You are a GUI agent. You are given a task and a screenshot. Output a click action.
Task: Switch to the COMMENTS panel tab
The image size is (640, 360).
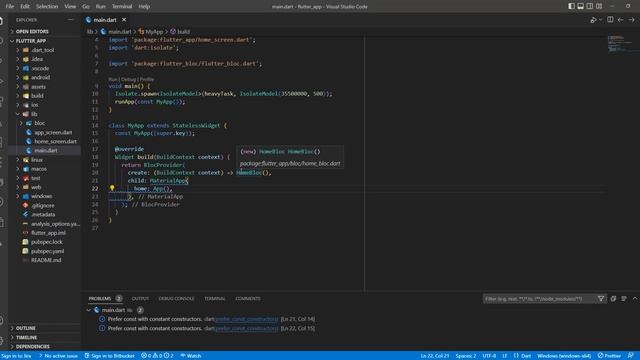coord(248,299)
